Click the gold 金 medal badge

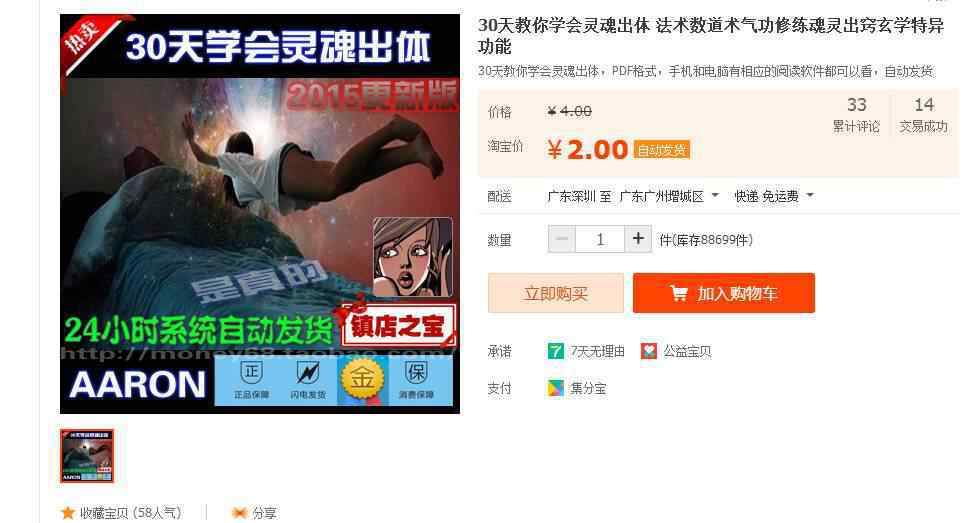pyautogui.click(x=362, y=381)
